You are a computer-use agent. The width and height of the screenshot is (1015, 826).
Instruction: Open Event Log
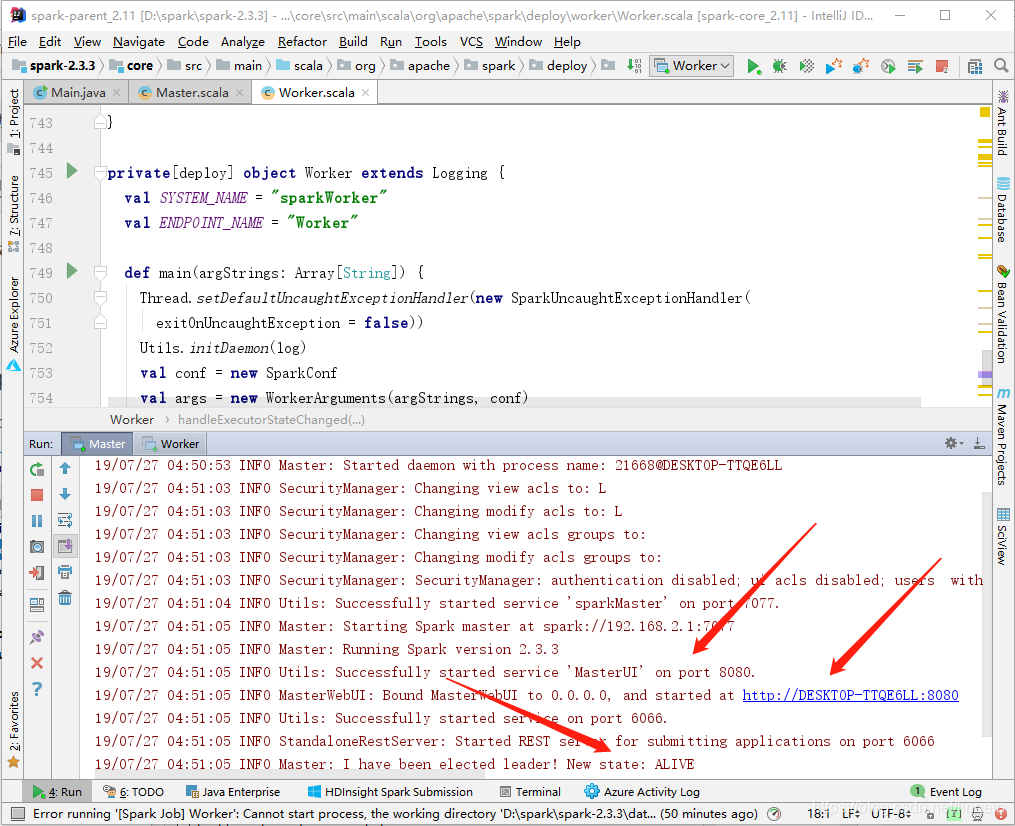coord(946,792)
